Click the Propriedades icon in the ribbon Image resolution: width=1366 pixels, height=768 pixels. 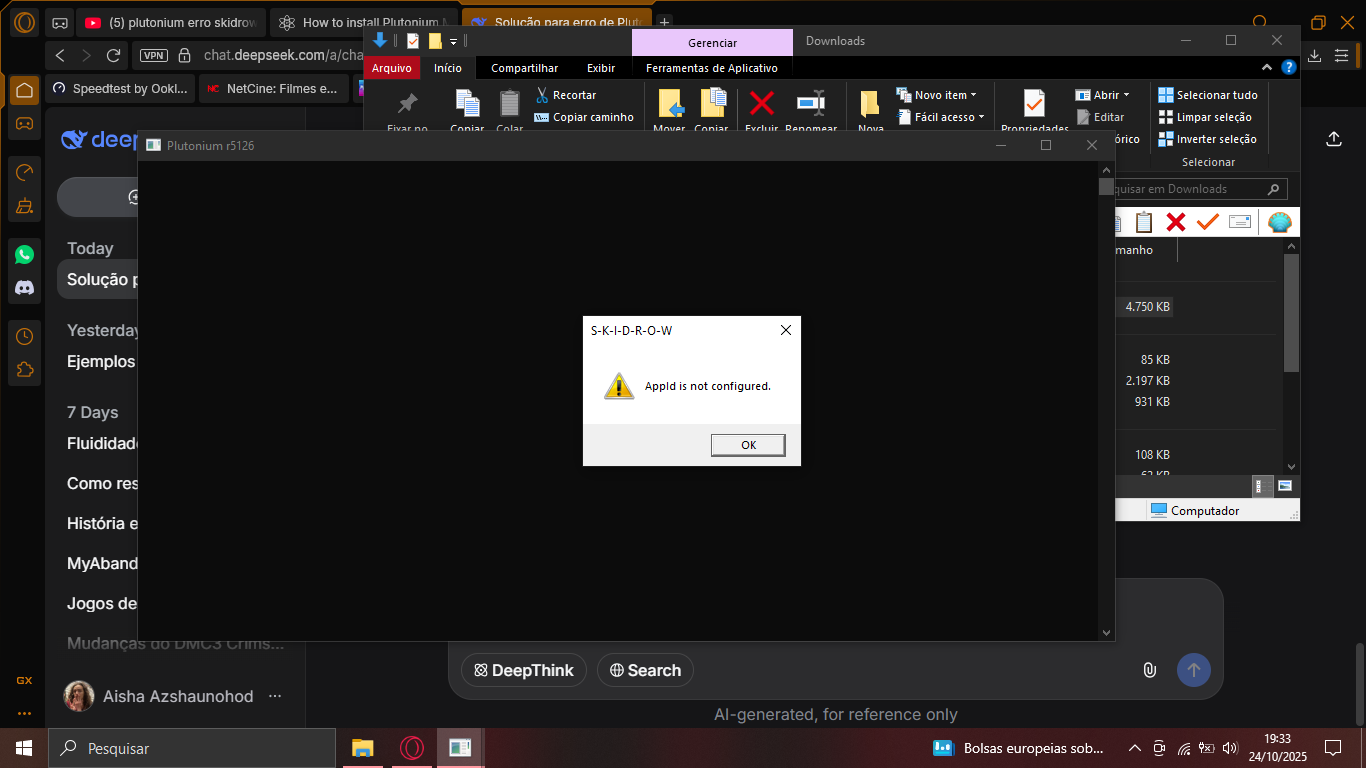1034,104
